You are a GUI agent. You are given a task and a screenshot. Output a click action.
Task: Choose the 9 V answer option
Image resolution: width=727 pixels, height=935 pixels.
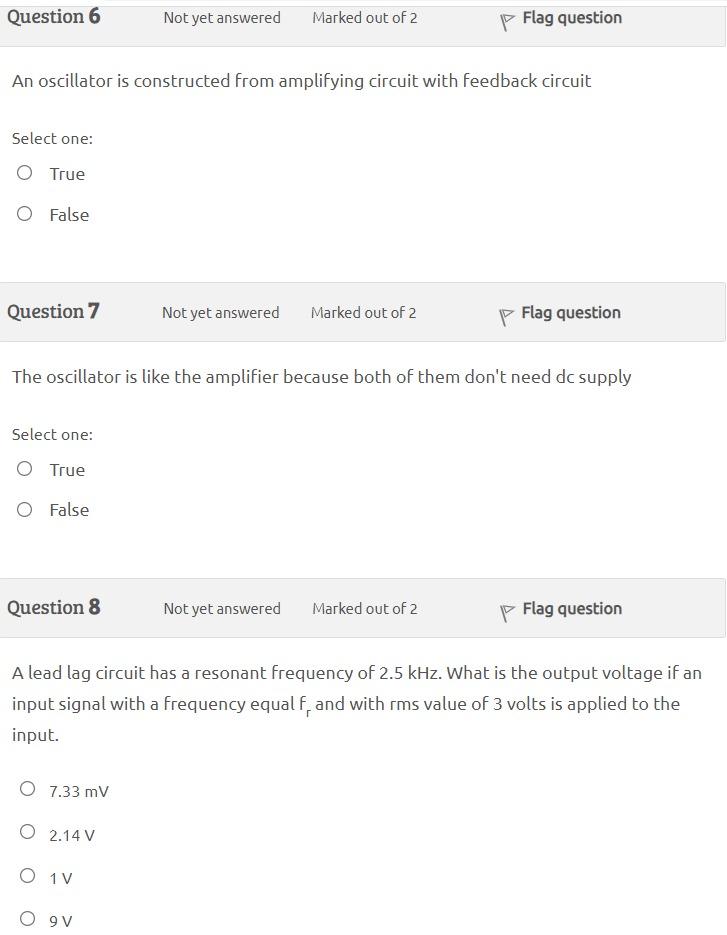[x=28, y=918]
